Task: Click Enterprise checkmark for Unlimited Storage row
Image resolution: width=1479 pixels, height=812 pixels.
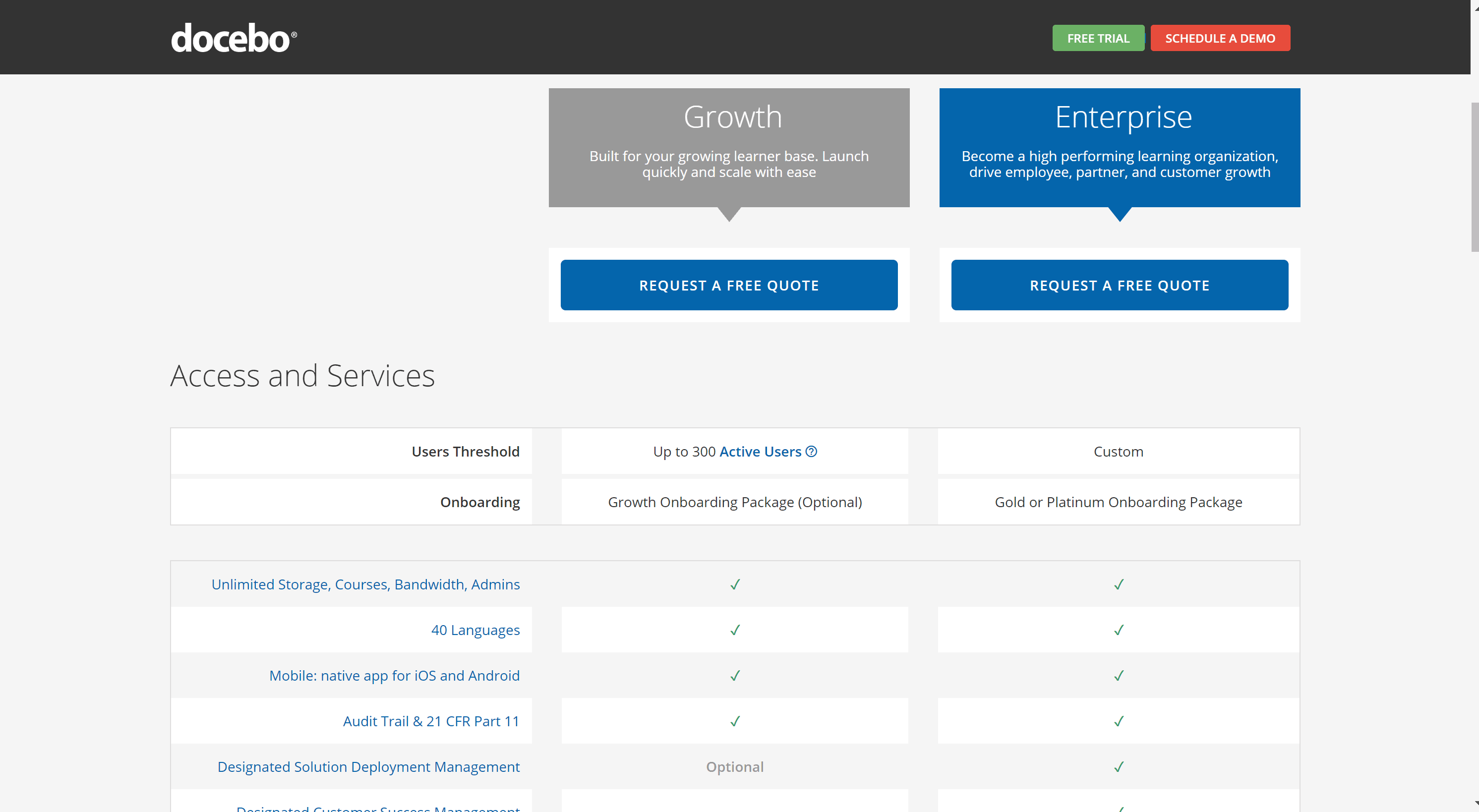Action: click(1119, 584)
